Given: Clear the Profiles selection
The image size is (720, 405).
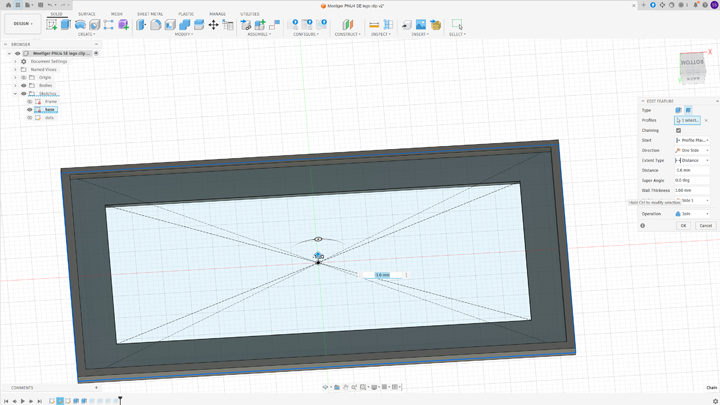Looking at the screenshot, I should tap(706, 120).
